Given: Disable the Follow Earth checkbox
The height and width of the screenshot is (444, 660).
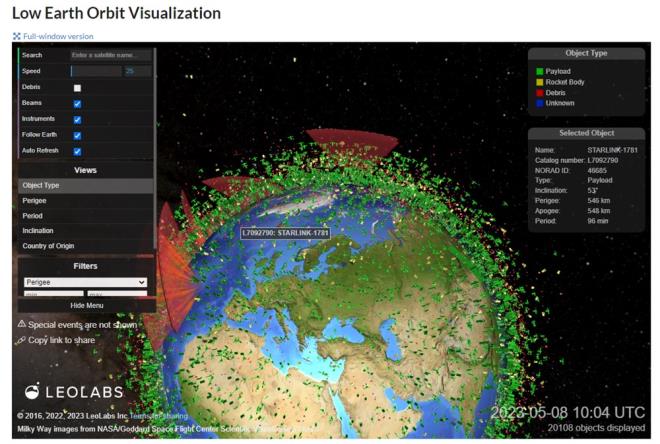Looking at the screenshot, I should tap(77, 135).
